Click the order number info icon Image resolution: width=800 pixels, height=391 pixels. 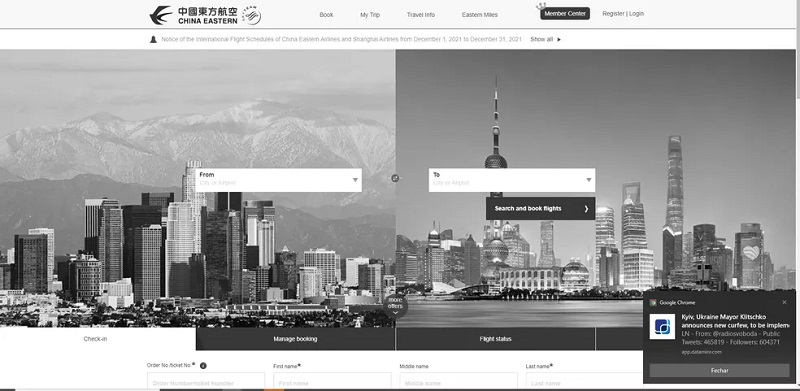pos(203,365)
